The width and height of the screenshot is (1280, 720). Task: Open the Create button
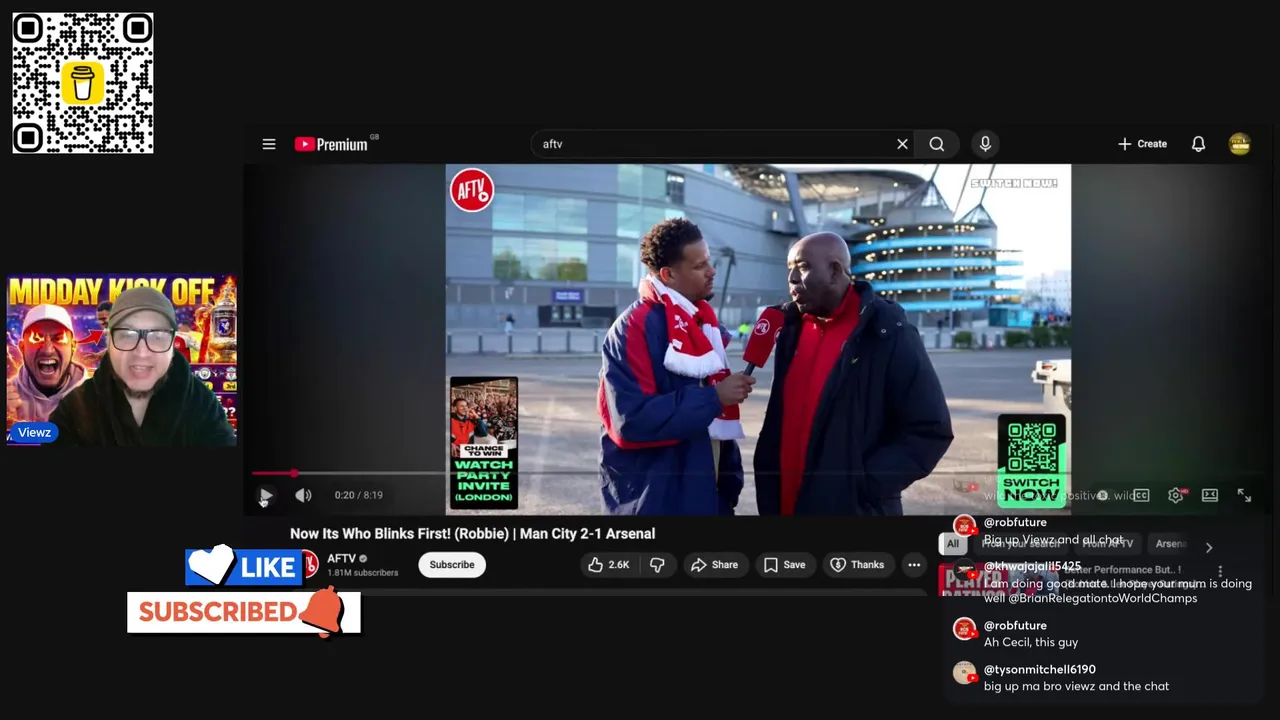[1142, 144]
